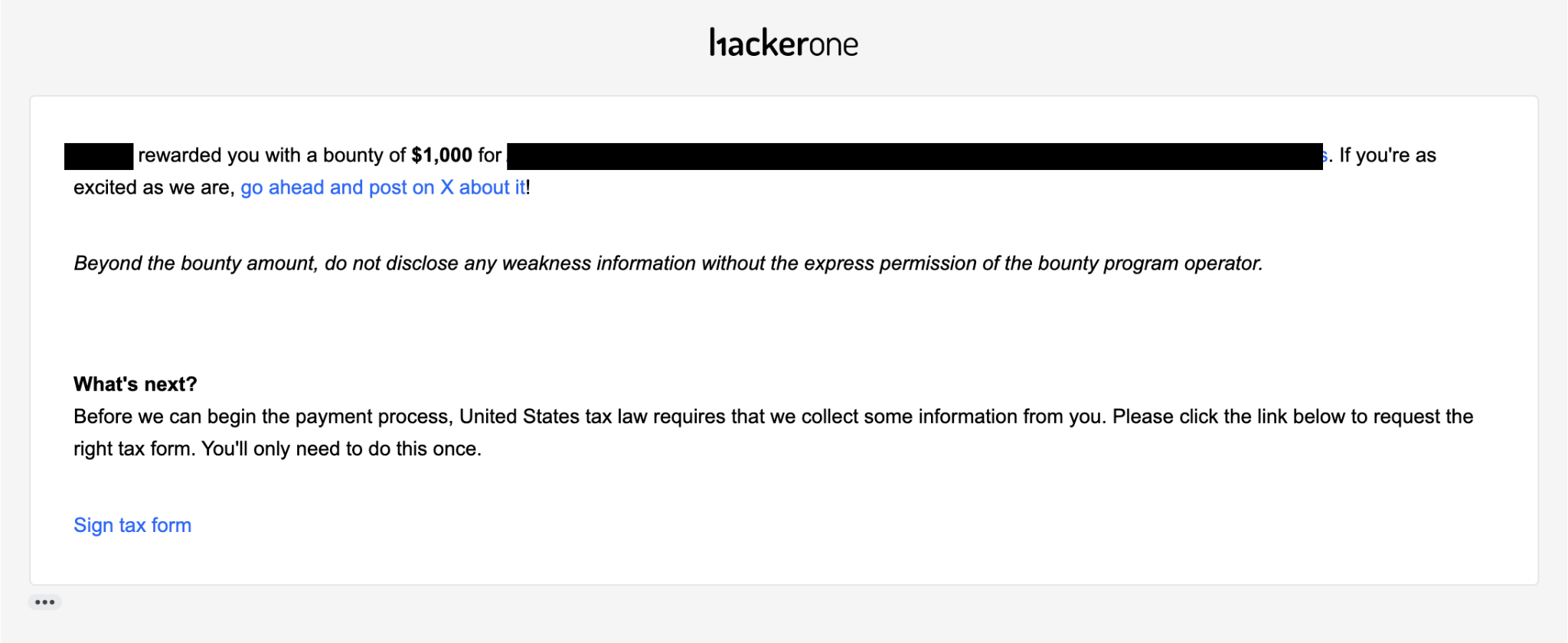
Task: Click the long redacted report title bar
Action: 915,156
